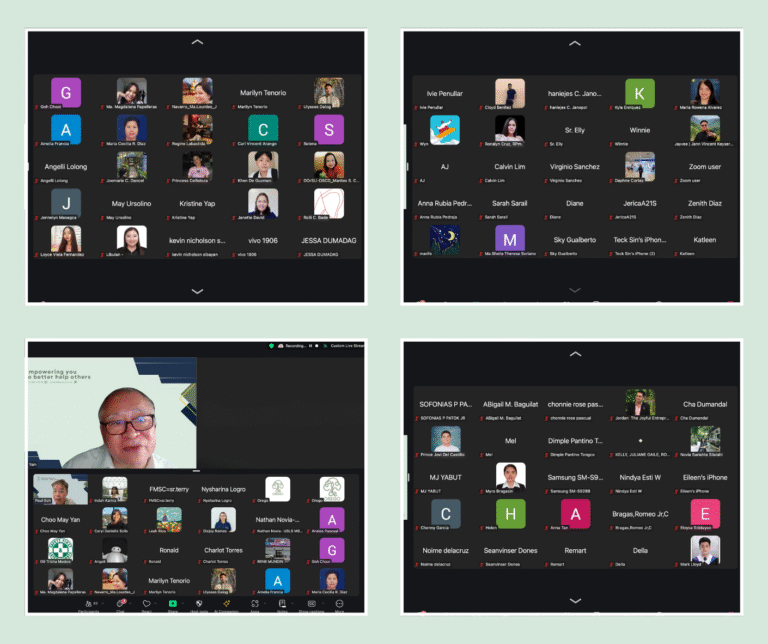Click up chevron in bottom-right window
Image resolution: width=768 pixels, height=644 pixels.
coord(576,354)
